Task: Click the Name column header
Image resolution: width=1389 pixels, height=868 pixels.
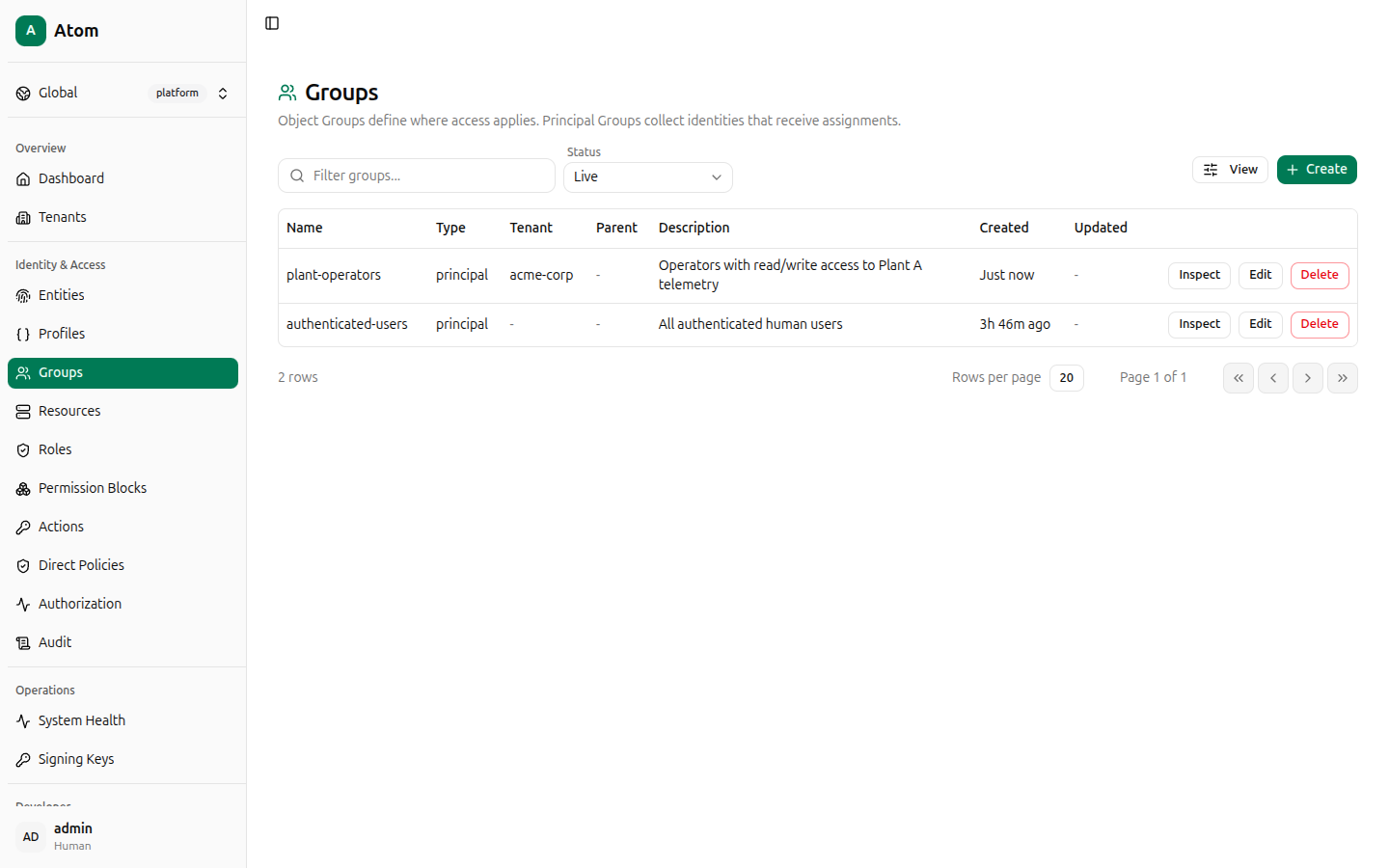Action: pyautogui.click(x=305, y=229)
